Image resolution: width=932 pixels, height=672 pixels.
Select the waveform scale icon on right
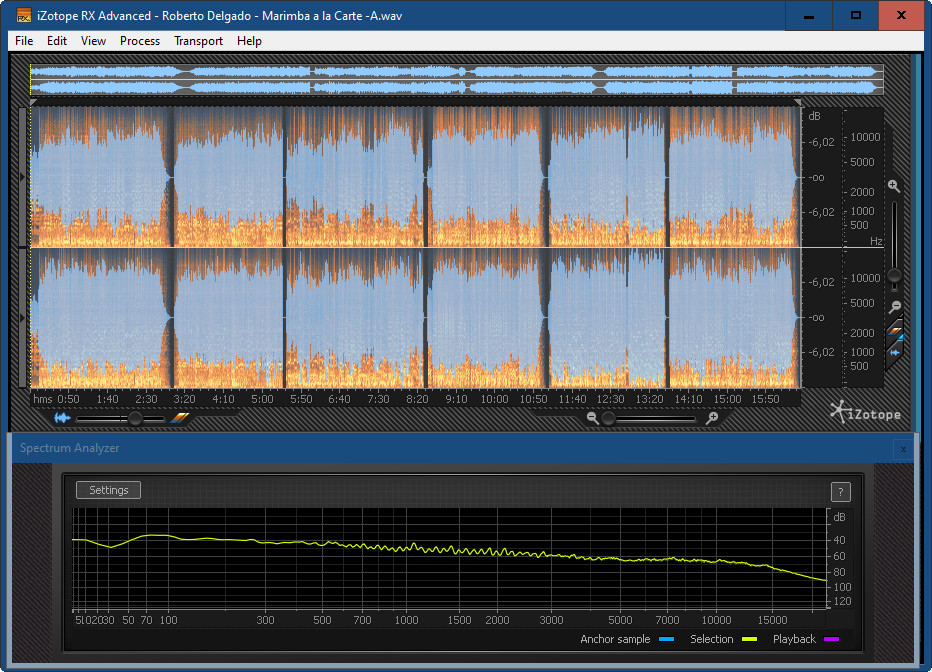tap(896, 352)
